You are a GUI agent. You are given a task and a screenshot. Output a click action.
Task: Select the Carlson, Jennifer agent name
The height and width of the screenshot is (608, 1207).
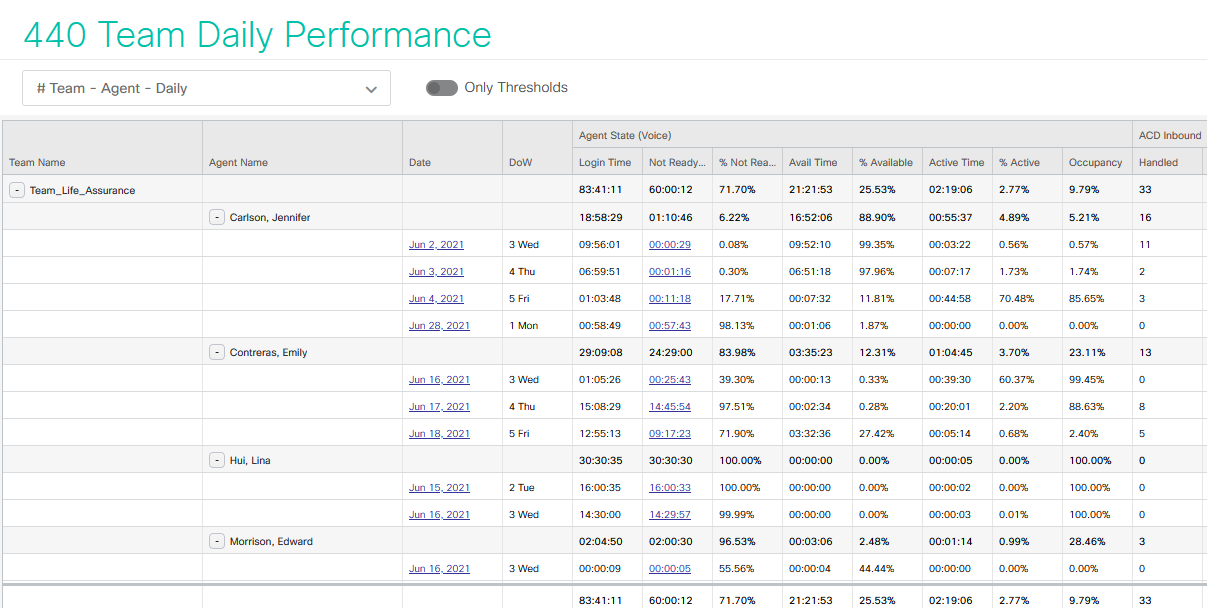coord(270,217)
